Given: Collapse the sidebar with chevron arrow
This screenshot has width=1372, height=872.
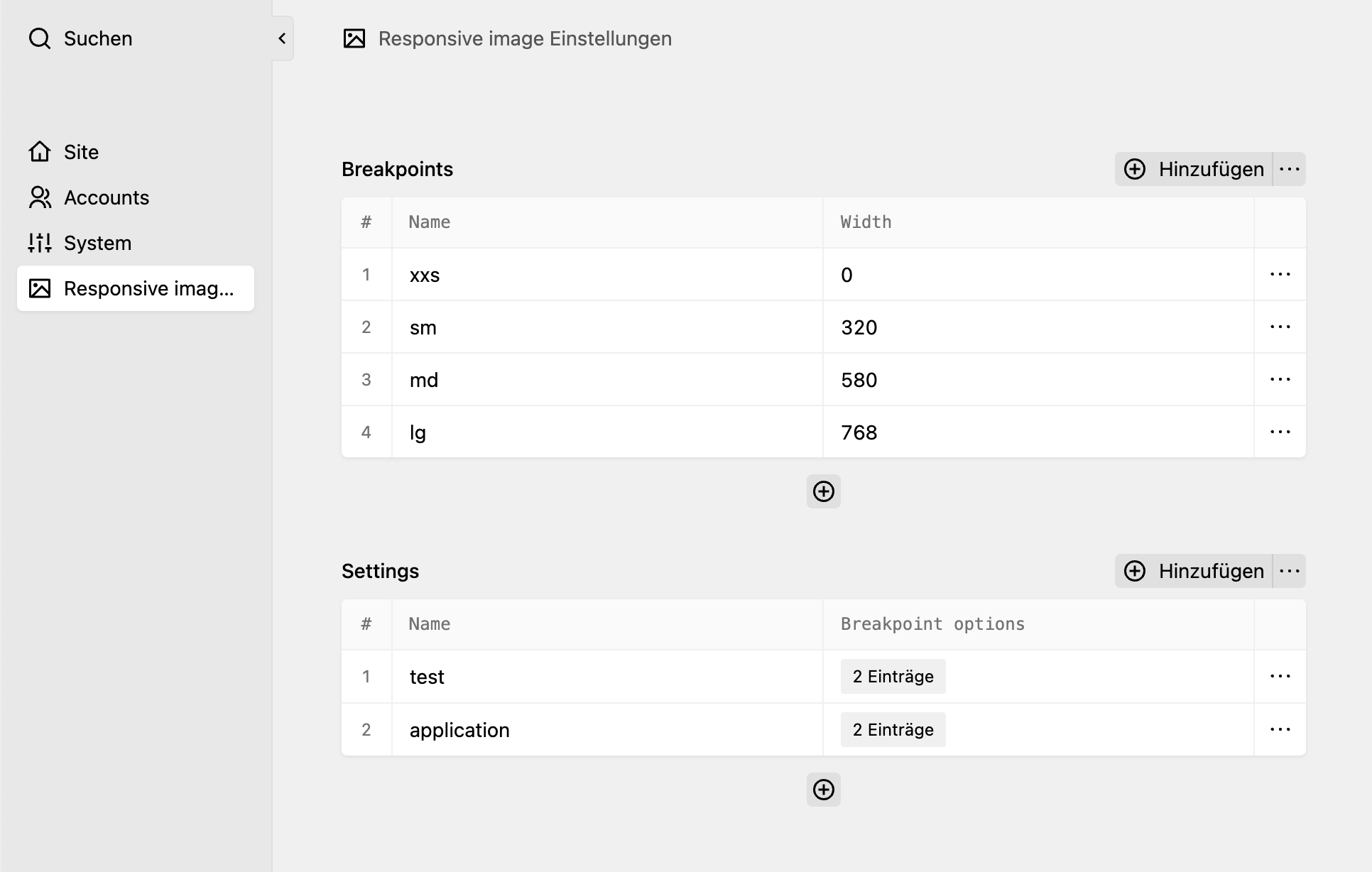Looking at the screenshot, I should point(282,38).
